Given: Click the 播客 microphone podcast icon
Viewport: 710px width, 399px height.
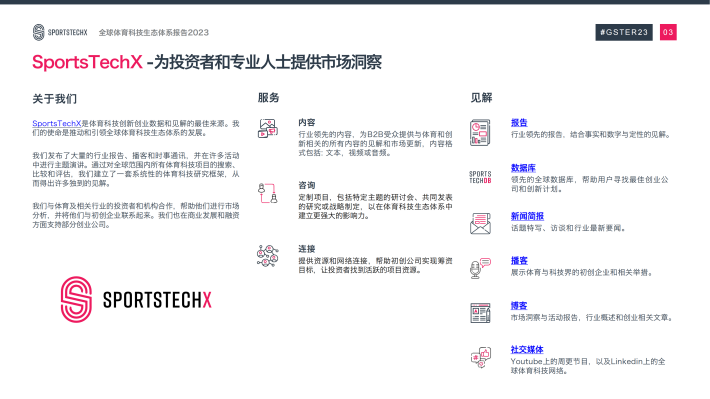Looking at the screenshot, I should pyautogui.click(x=480, y=268).
